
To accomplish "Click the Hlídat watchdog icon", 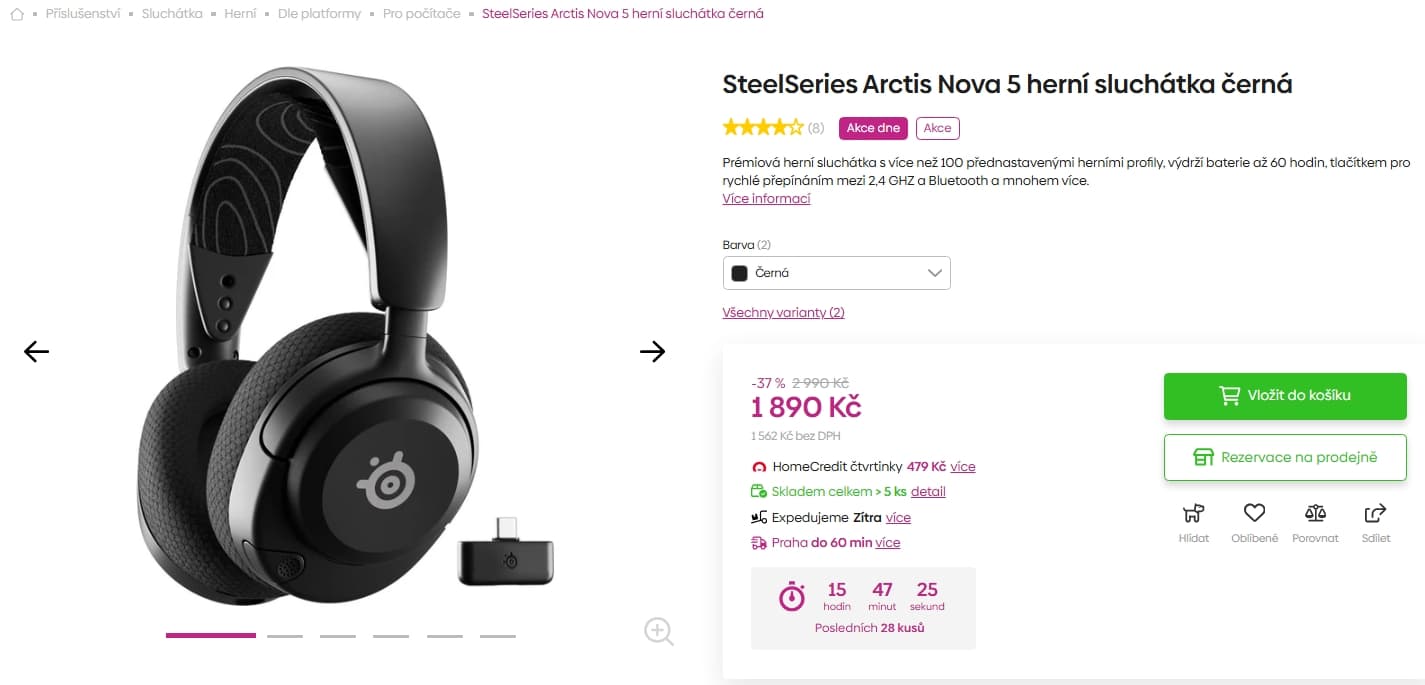I will (x=1193, y=514).
